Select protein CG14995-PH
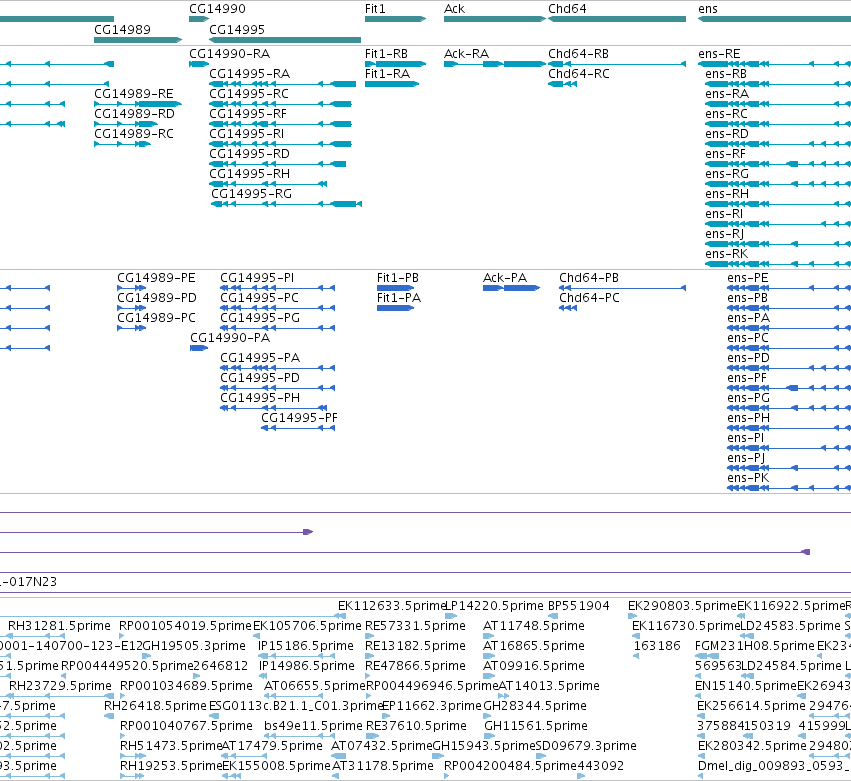851x781 pixels. point(260,398)
